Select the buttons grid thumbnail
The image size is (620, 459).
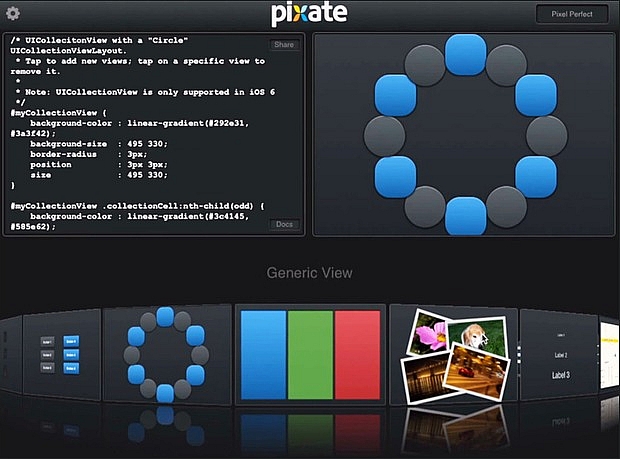(61, 354)
